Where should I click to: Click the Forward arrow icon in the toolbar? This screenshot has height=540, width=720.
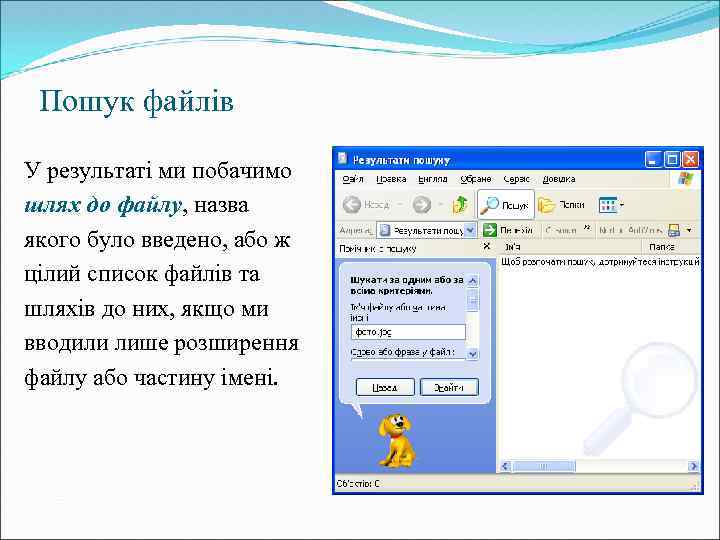click(422, 205)
